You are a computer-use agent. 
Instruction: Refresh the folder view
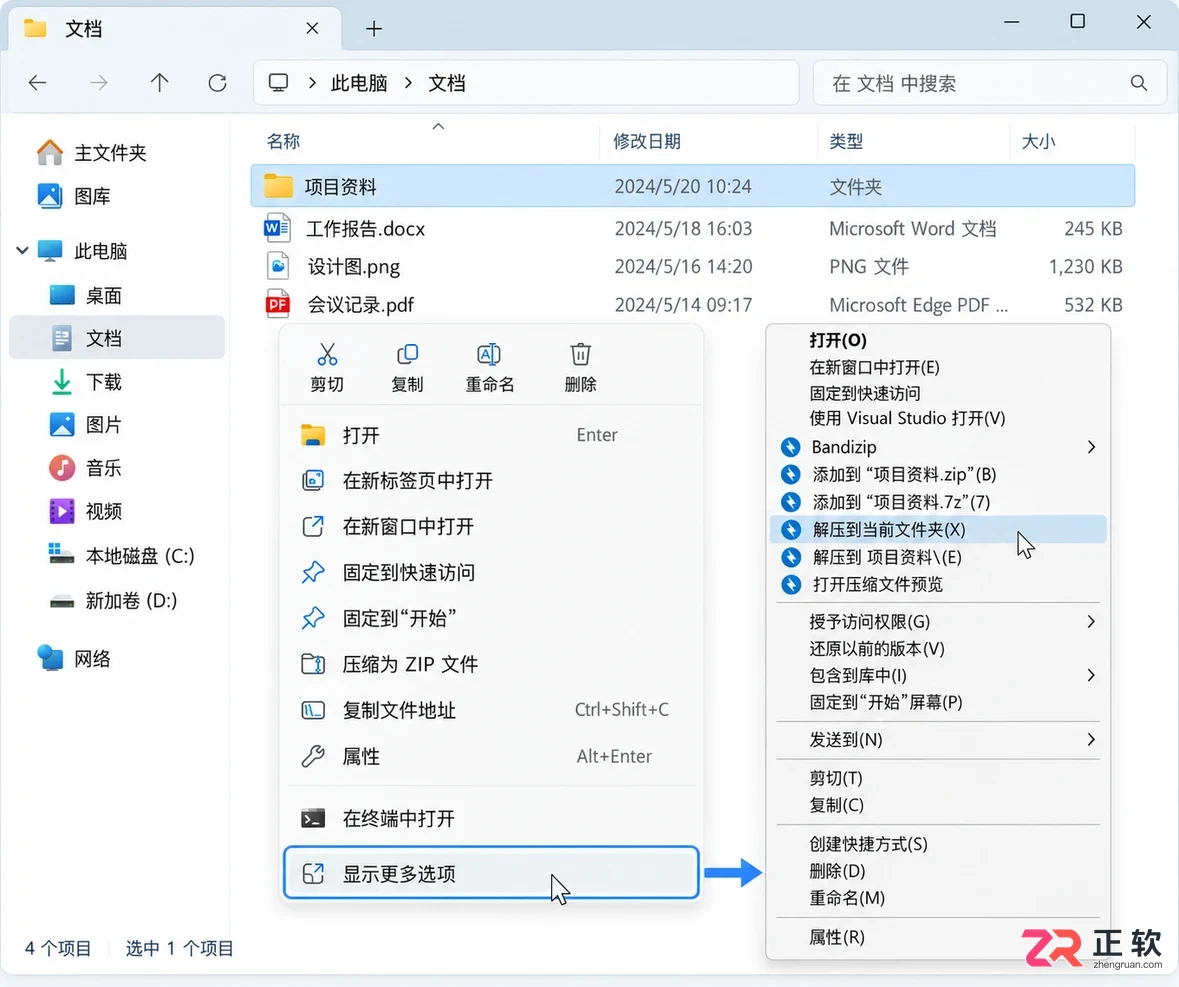217,83
